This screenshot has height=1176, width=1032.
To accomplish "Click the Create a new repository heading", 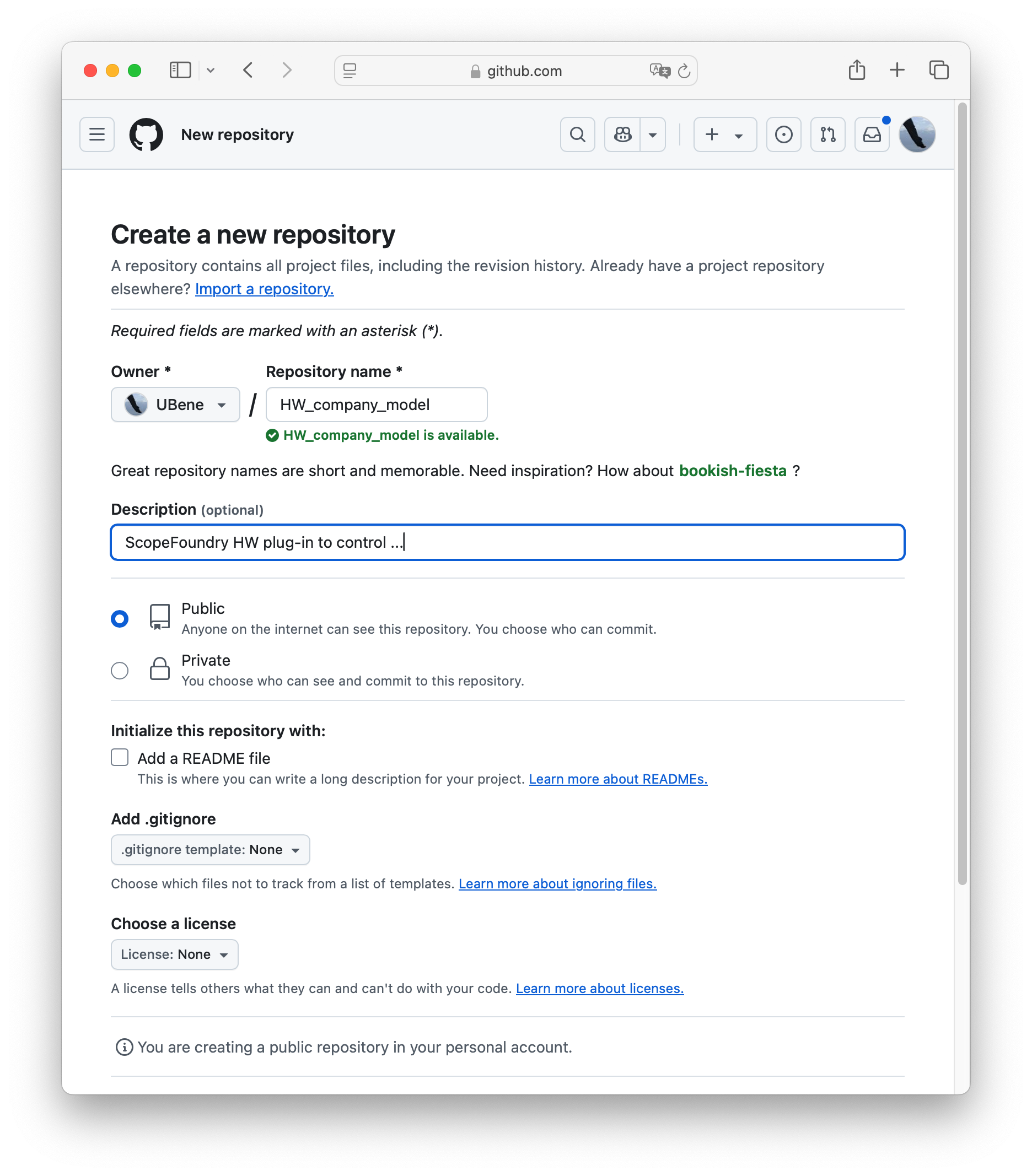I will click(x=252, y=234).
